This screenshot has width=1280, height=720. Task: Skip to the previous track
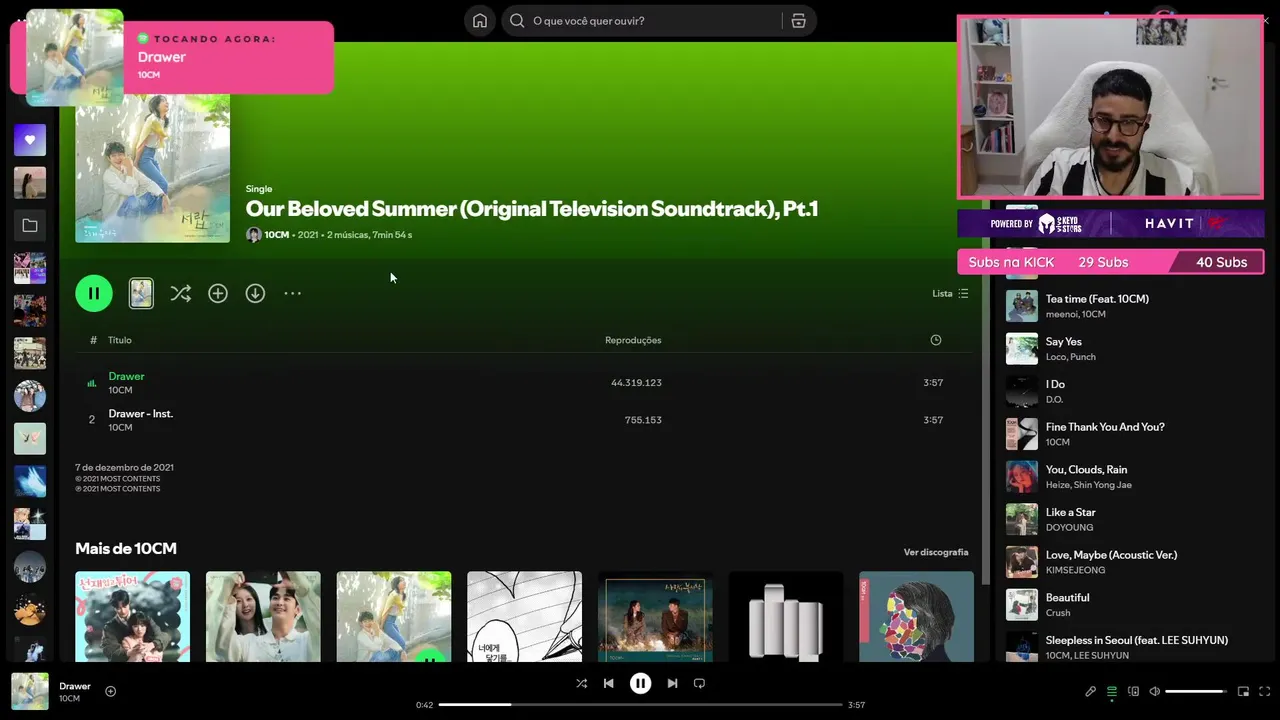point(608,683)
